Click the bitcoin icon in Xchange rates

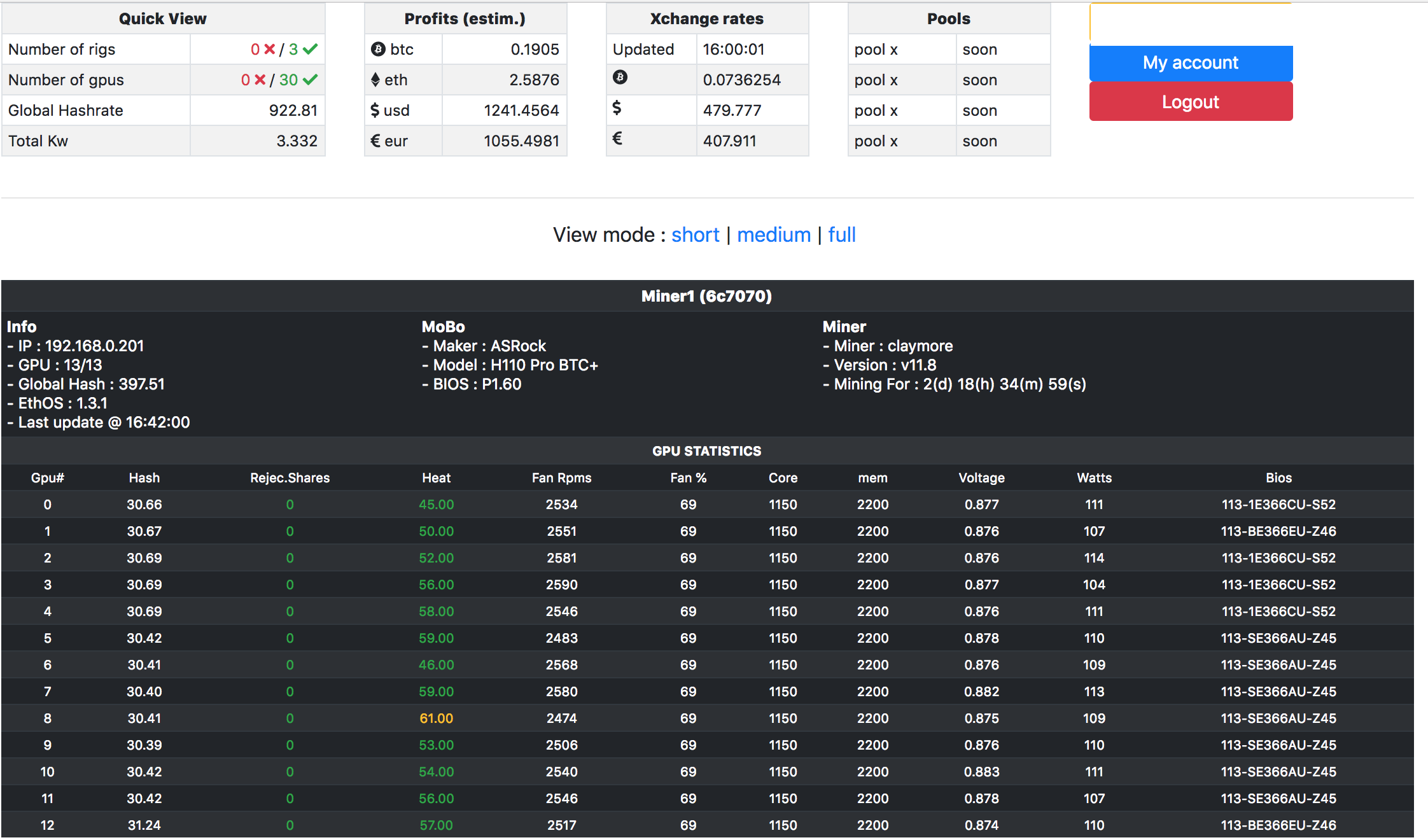[x=620, y=78]
